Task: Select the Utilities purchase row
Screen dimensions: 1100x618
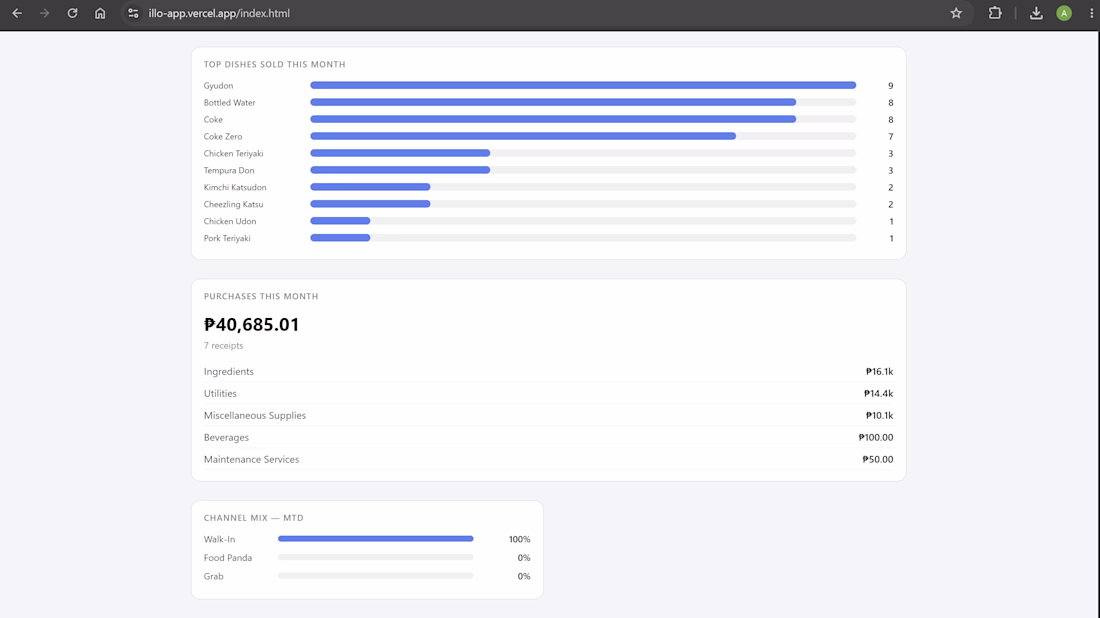Action: click(x=549, y=394)
